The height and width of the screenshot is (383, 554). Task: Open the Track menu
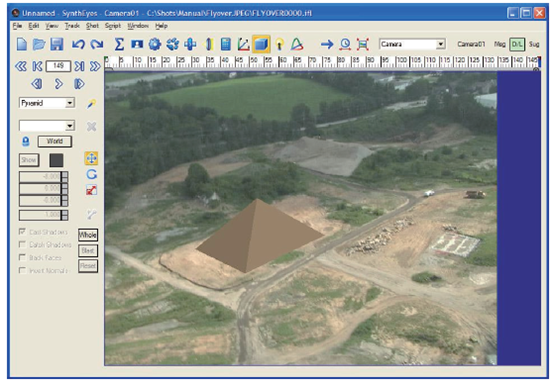(x=72, y=26)
